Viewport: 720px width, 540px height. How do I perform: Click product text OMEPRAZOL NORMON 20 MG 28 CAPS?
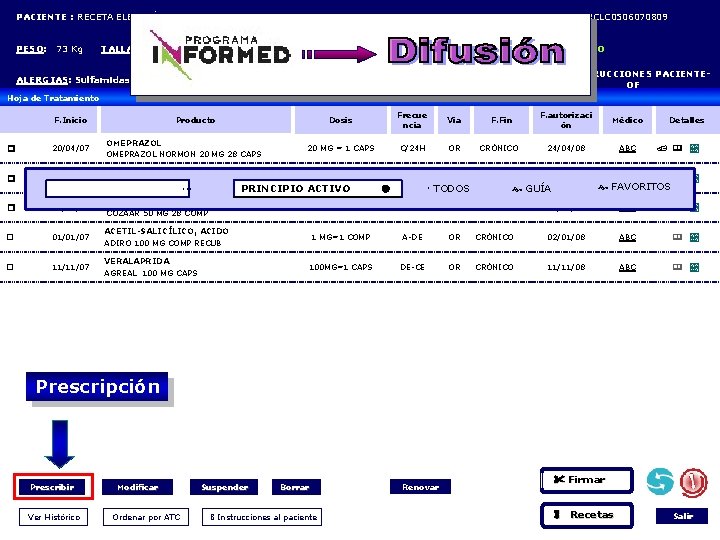tap(184, 154)
